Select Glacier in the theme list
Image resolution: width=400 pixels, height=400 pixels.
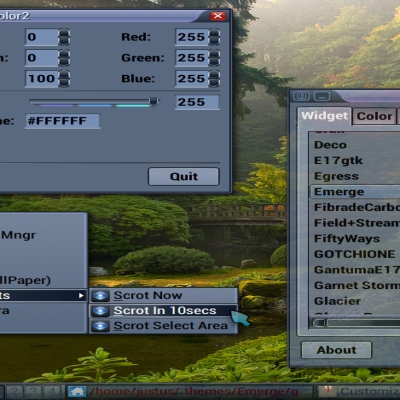[355, 301]
